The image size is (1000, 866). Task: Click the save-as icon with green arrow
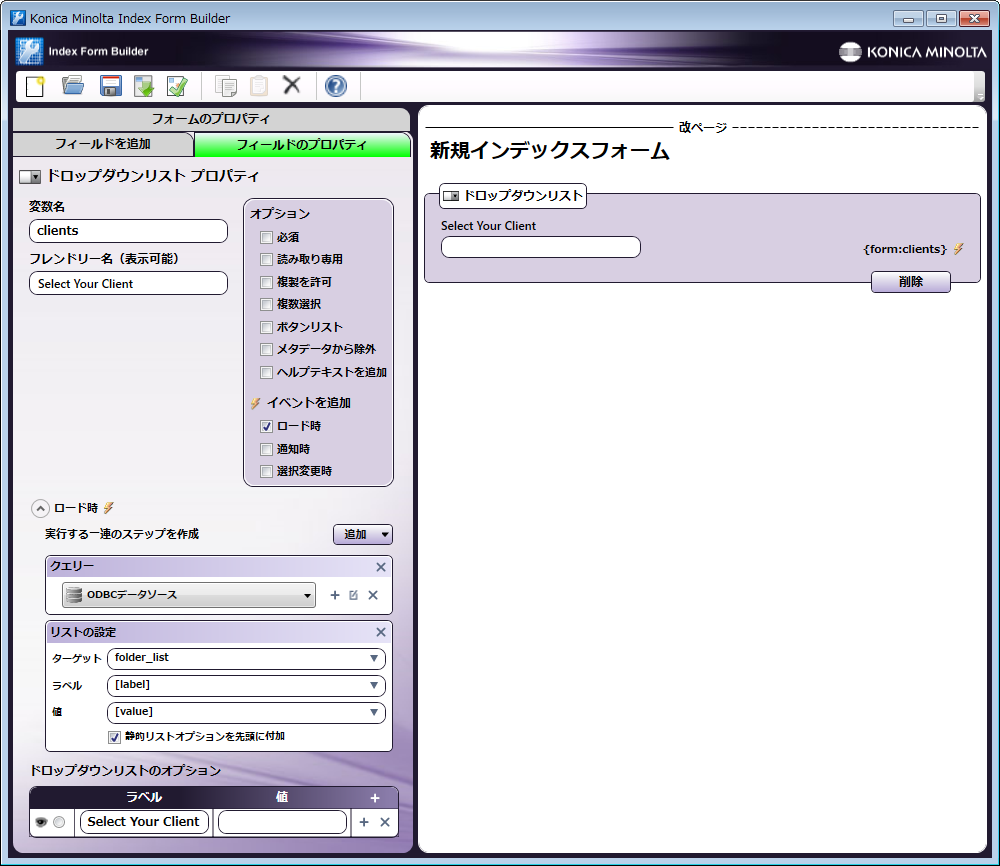click(x=143, y=86)
